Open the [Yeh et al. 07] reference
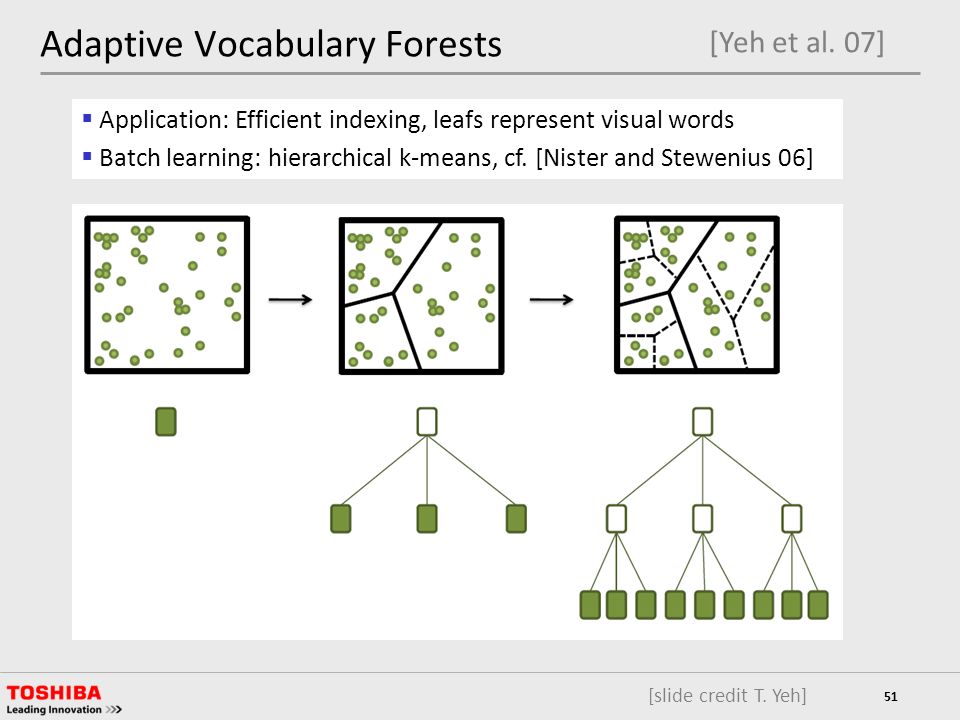The image size is (960, 720). tap(797, 43)
